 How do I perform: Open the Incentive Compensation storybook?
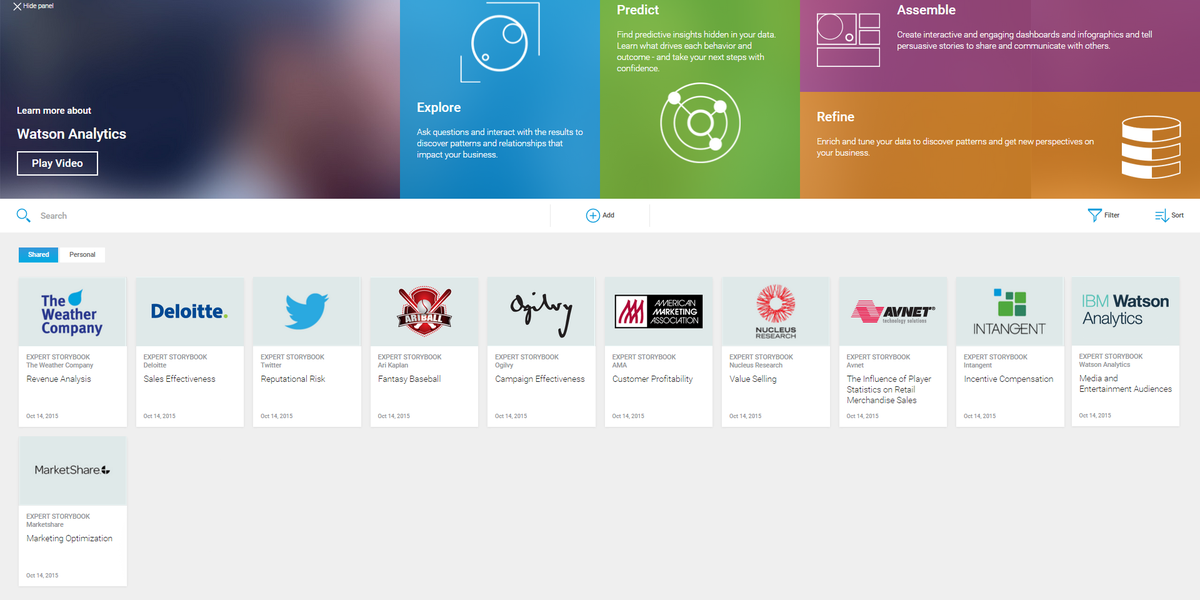point(1008,379)
